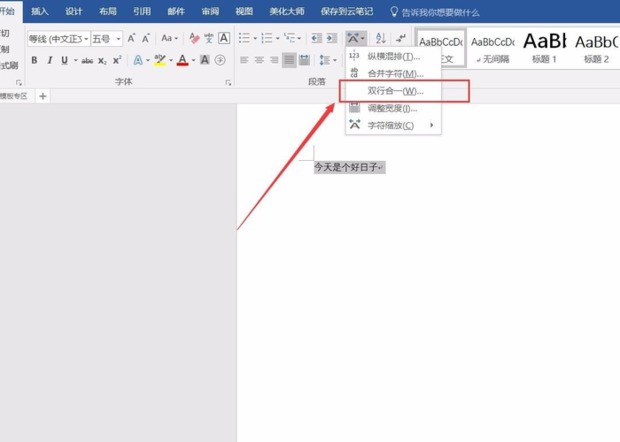
Task: Toggle strikethrough text formatting
Action: 87,60
